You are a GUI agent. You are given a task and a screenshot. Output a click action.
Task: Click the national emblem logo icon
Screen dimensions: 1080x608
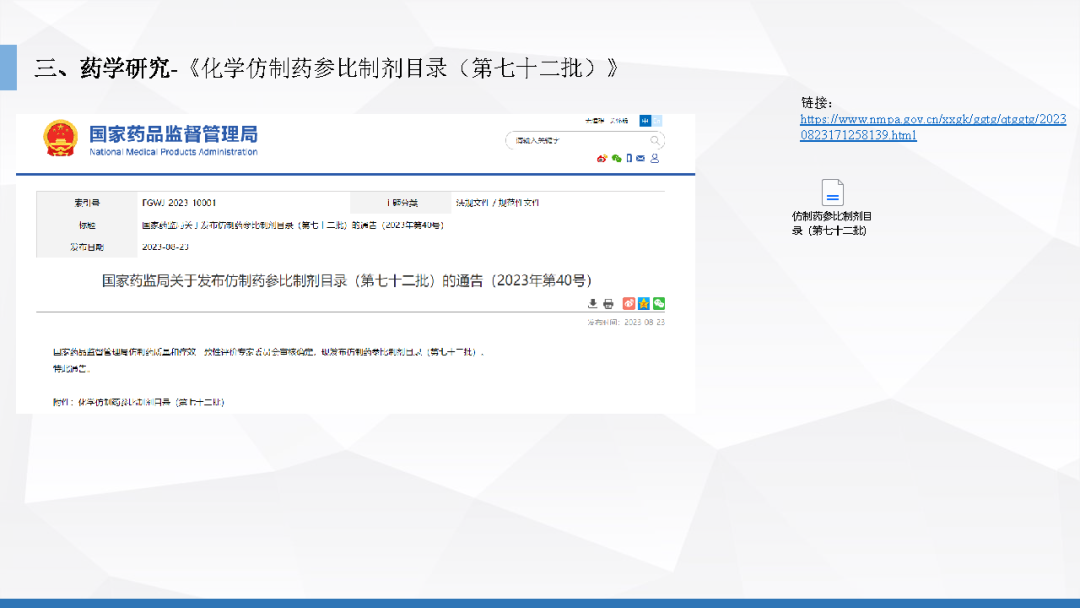click(x=60, y=138)
